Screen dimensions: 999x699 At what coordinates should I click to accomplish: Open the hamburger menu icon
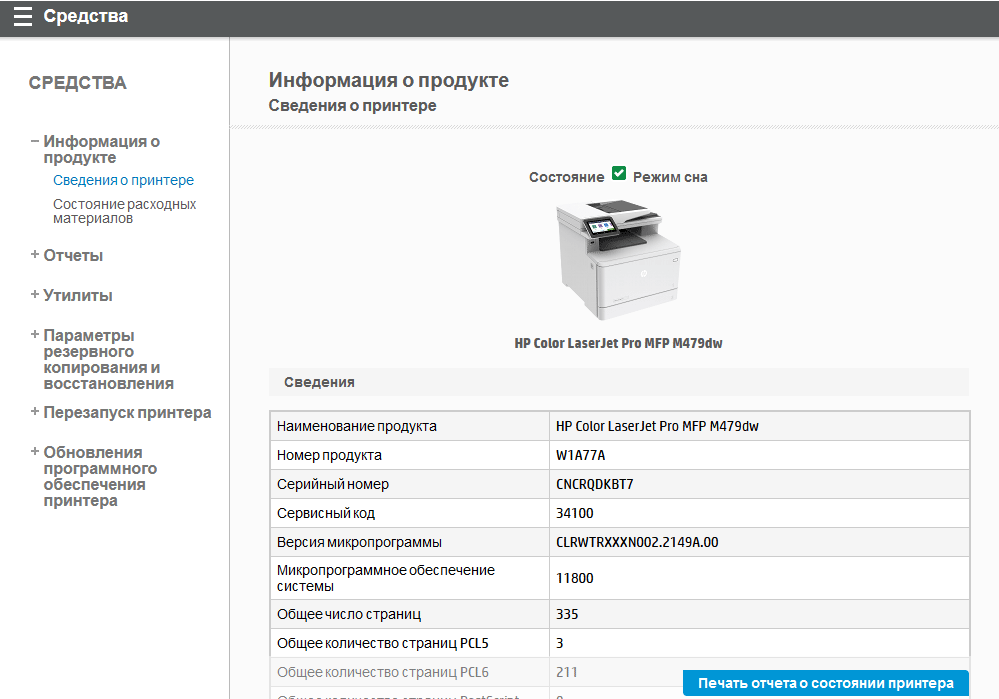point(22,17)
